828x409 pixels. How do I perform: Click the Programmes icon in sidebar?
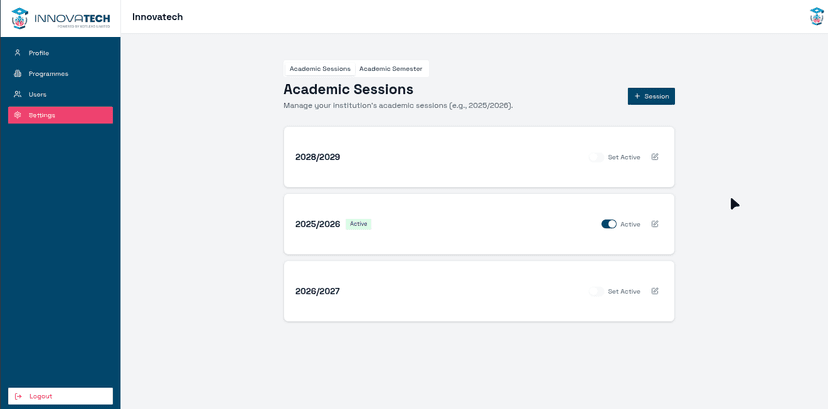pyautogui.click(x=18, y=74)
